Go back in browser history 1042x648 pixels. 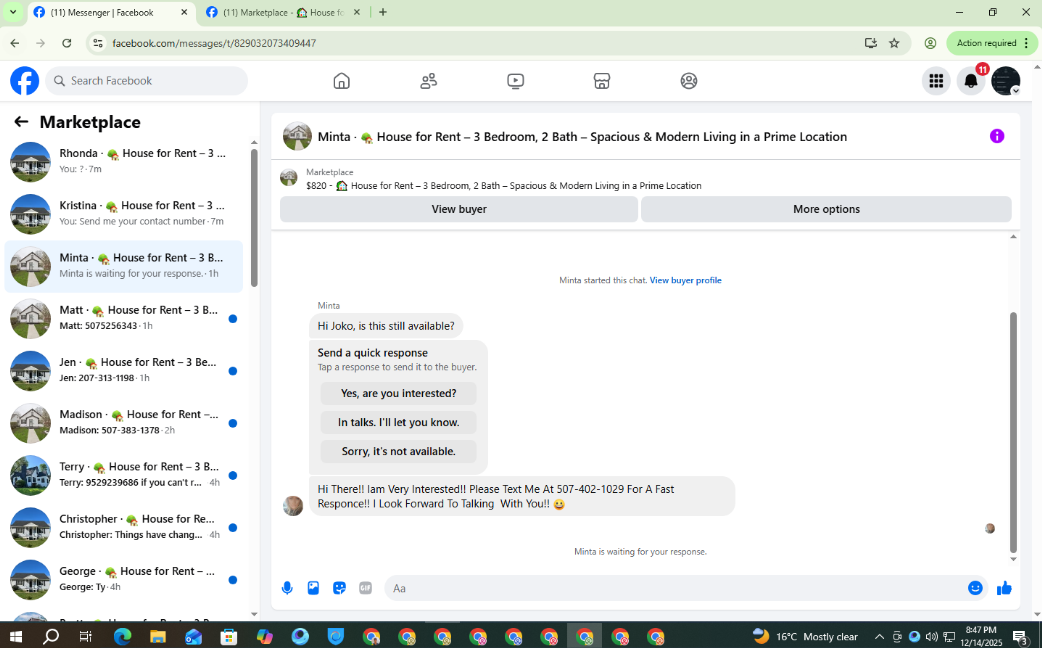(15, 43)
